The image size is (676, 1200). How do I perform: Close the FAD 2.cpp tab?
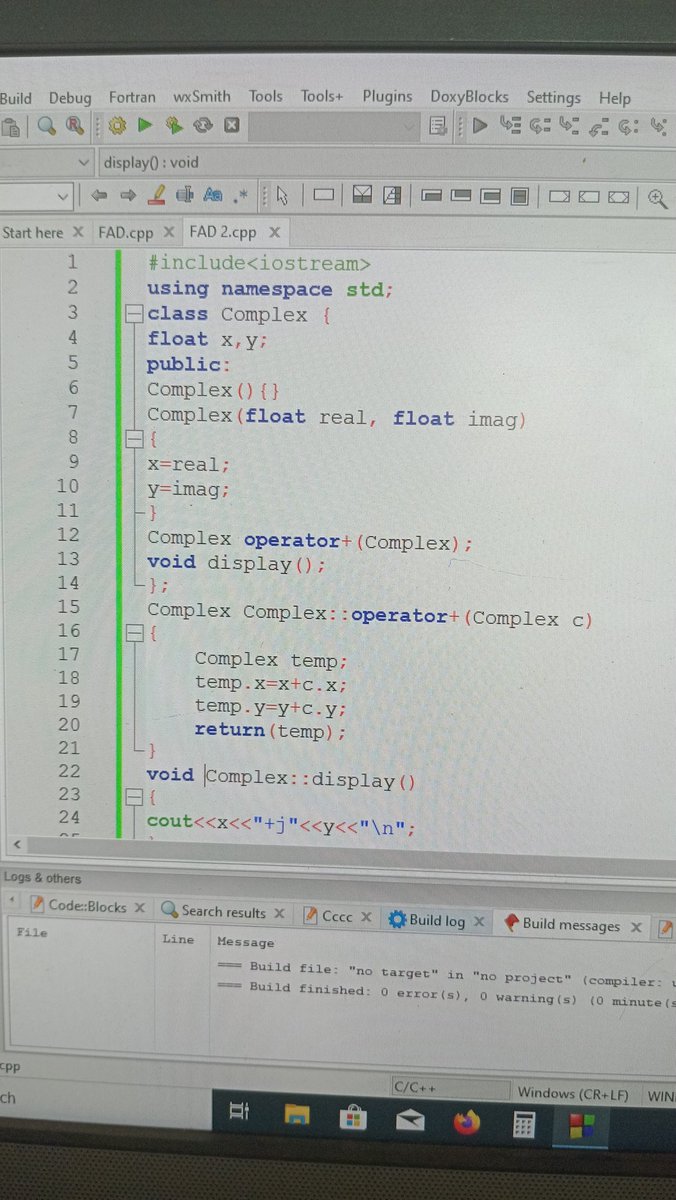pos(274,232)
